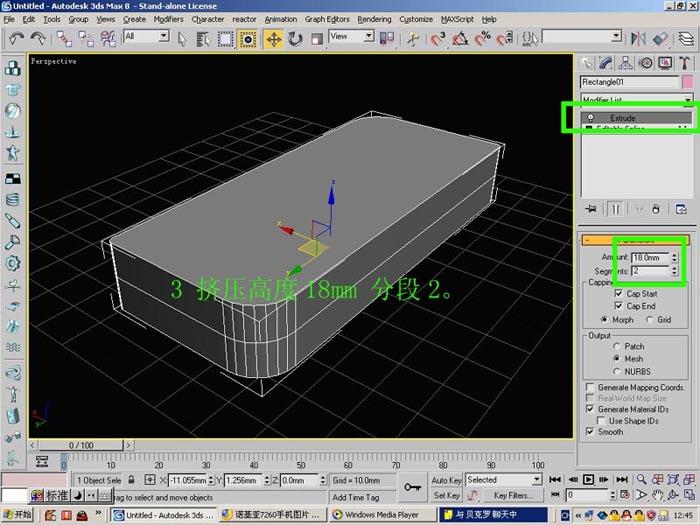The image size is (700, 525).
Task: Select the Grid capping radio button
Action: click(x=649, y=319)
